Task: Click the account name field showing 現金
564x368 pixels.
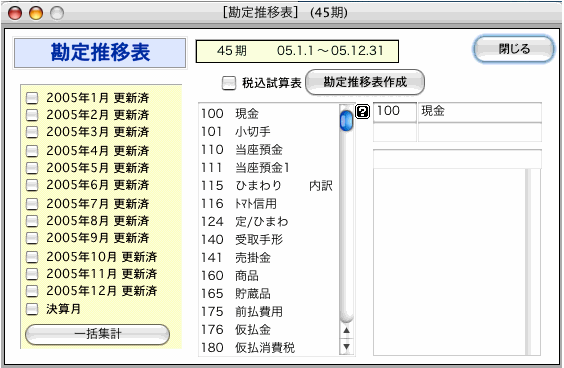Action: [x=479, y=112]
